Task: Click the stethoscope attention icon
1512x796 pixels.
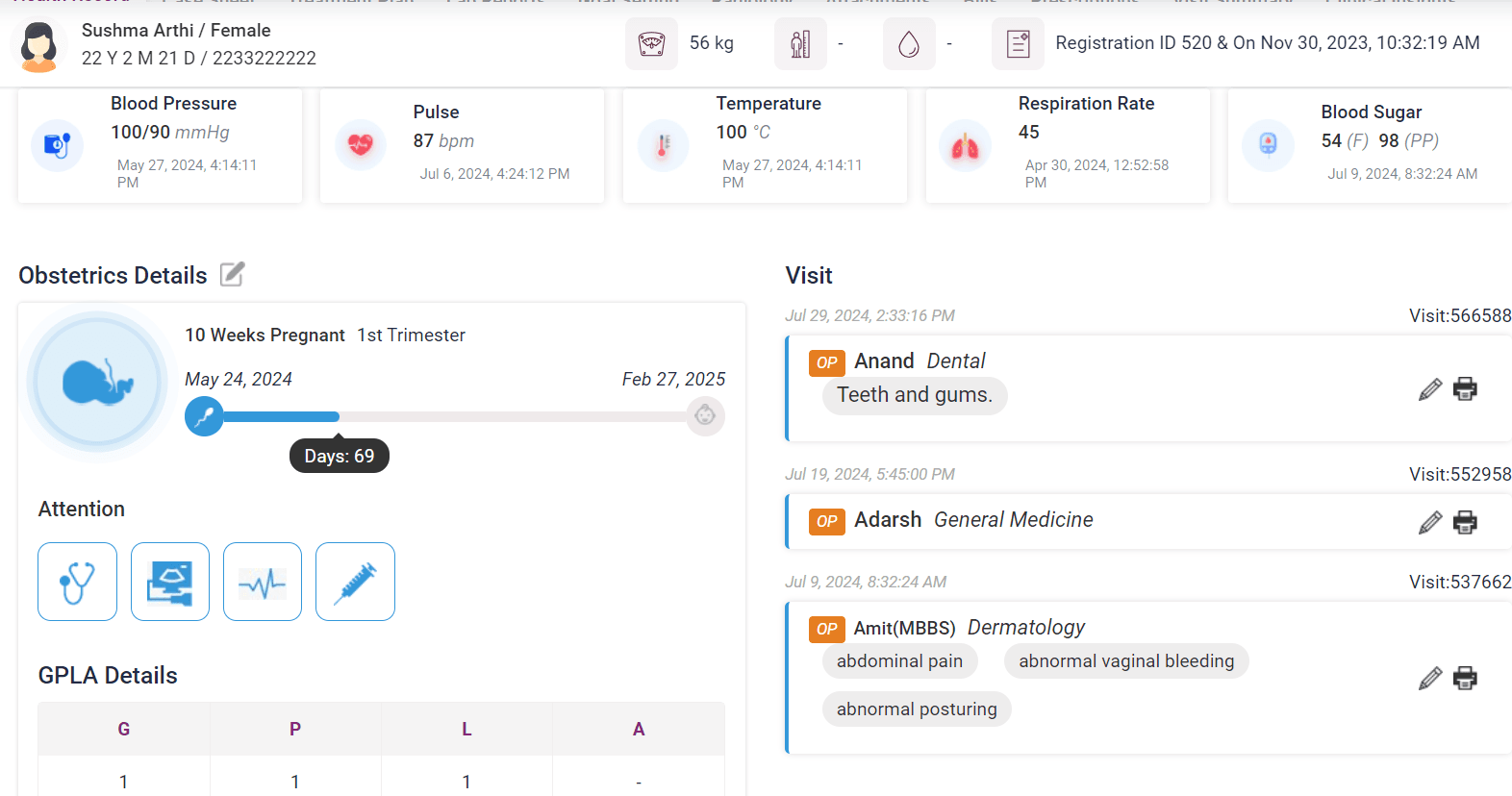Action: pyautogui.click(x=78, y=582)
